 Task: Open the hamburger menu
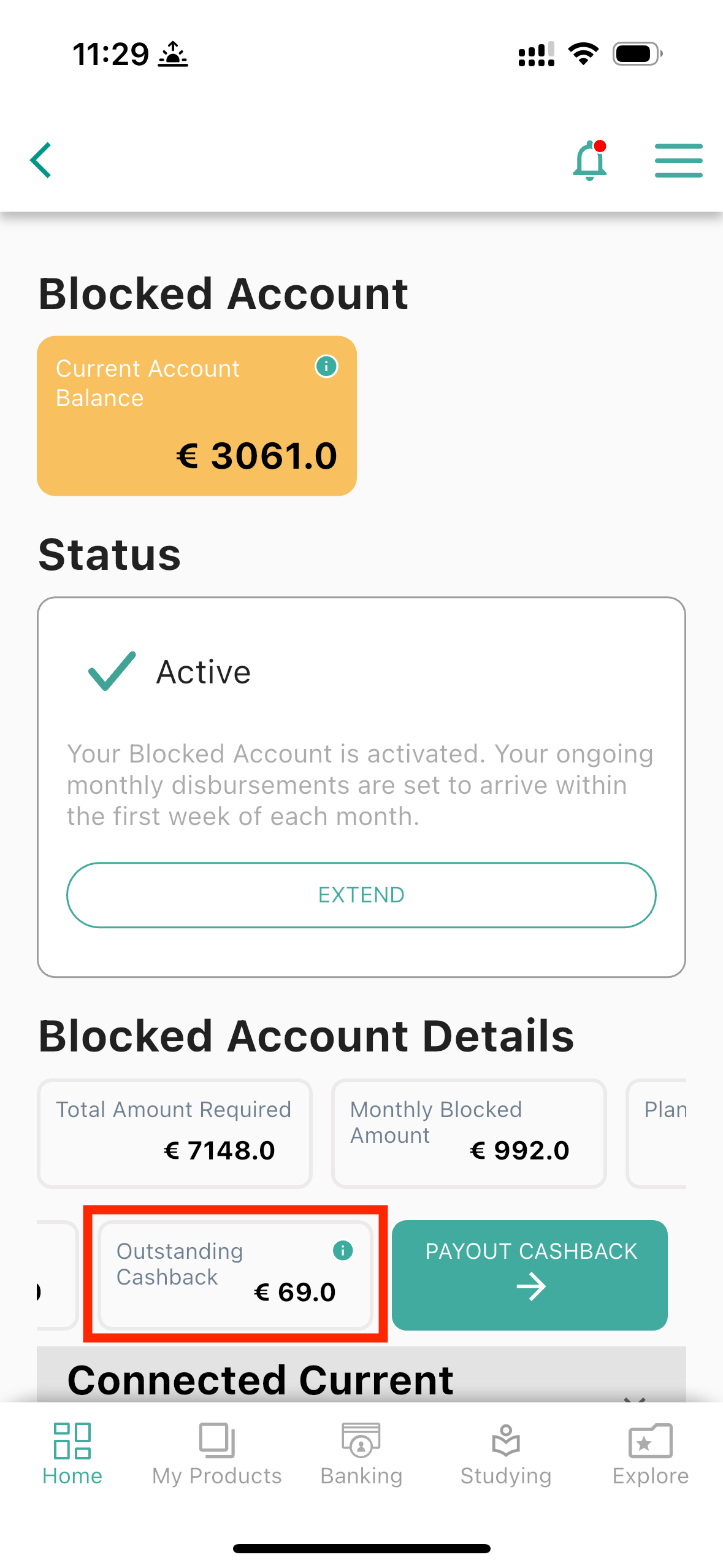point(678,161)
